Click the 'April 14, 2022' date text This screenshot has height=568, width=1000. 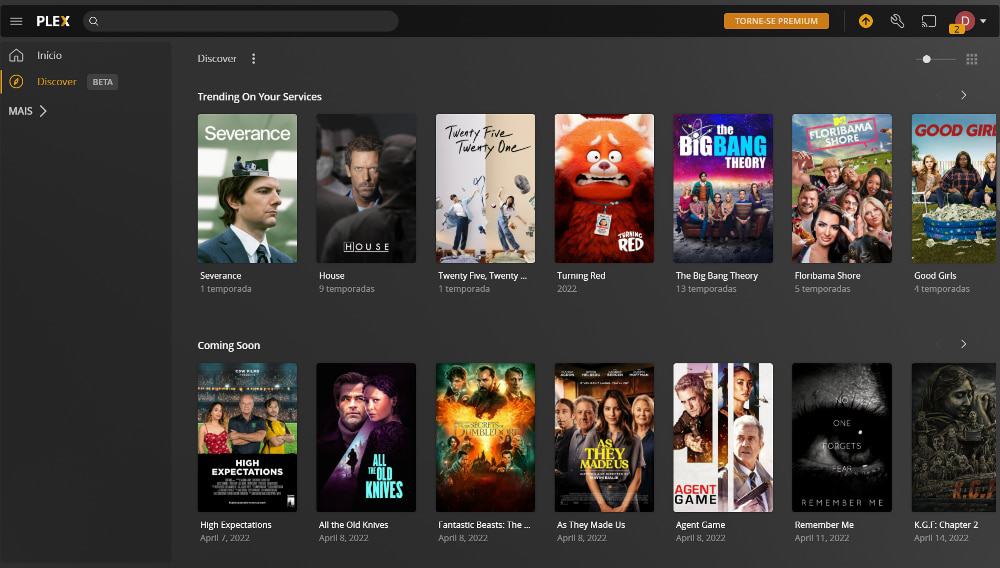point(941,538)
